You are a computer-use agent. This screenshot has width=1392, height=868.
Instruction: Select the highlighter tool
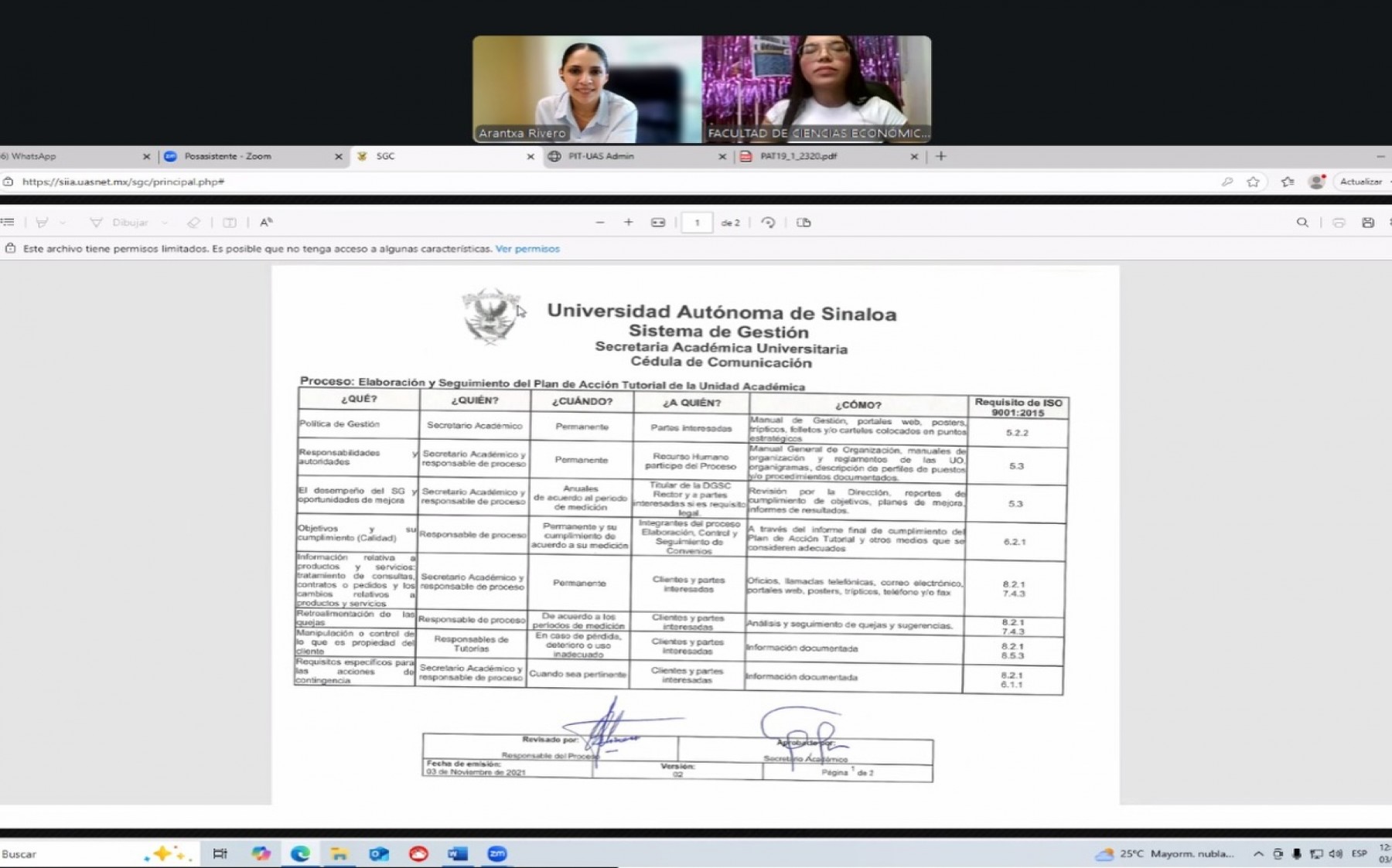[41, 223]
